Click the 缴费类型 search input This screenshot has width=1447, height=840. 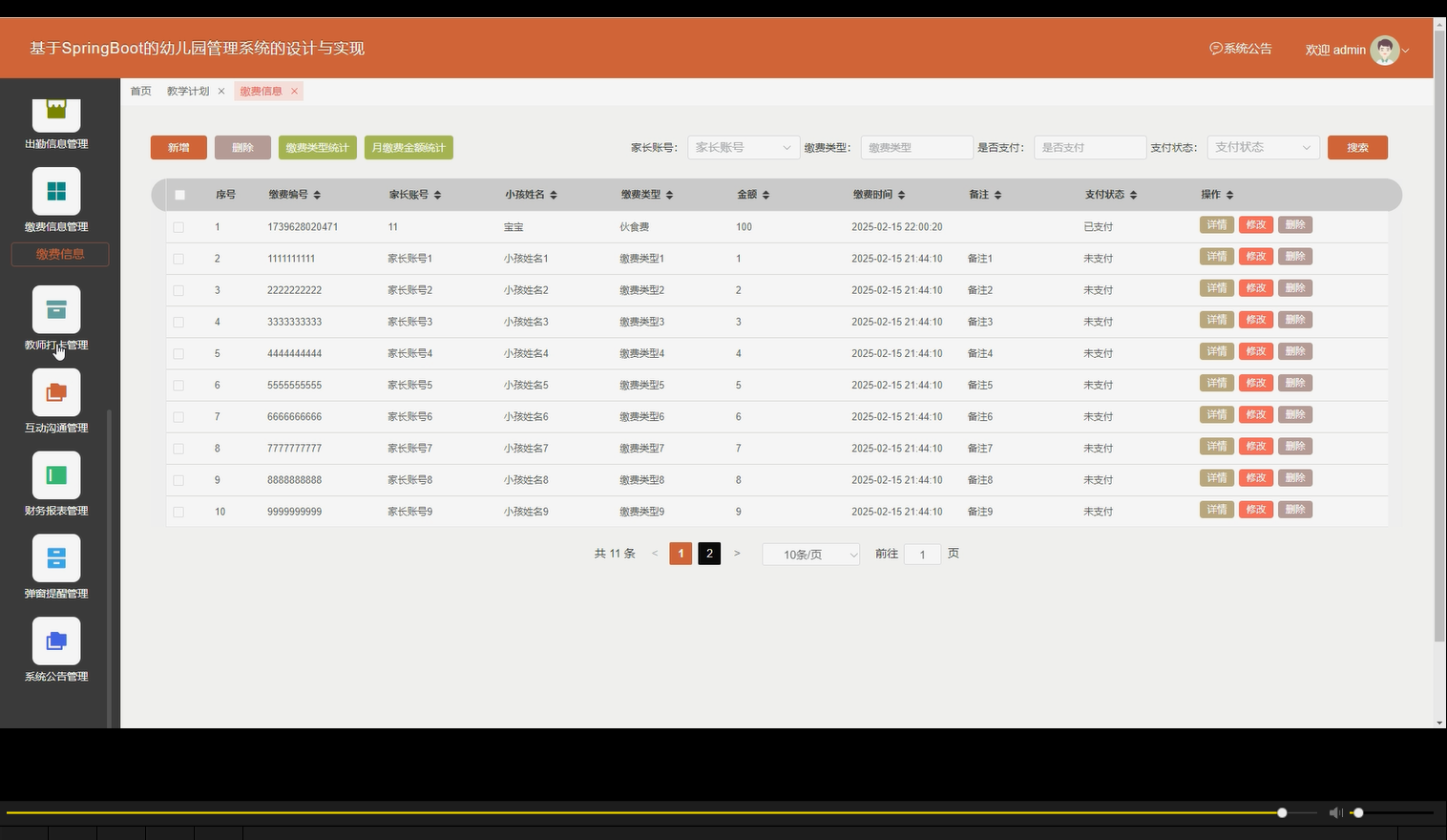coord(916,147)
